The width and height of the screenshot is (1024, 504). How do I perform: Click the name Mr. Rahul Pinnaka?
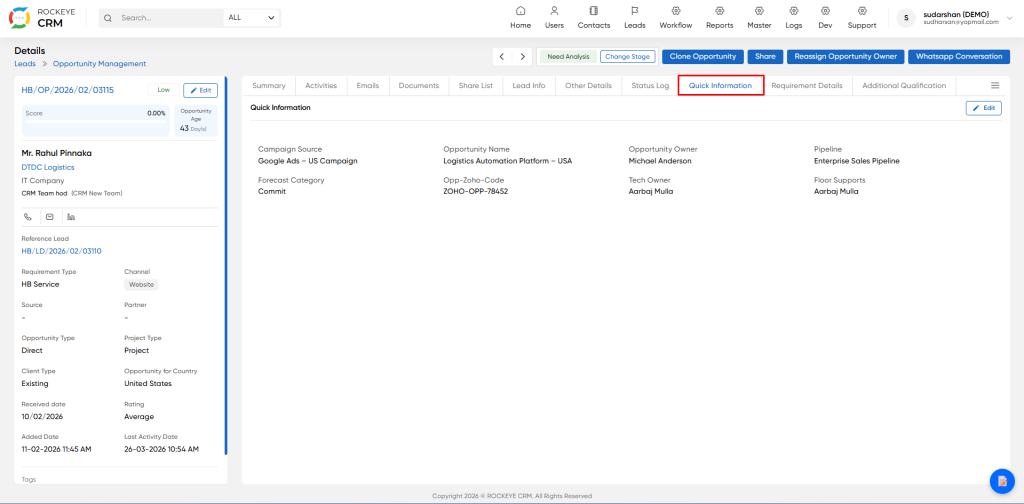click(x=57, y=153)
